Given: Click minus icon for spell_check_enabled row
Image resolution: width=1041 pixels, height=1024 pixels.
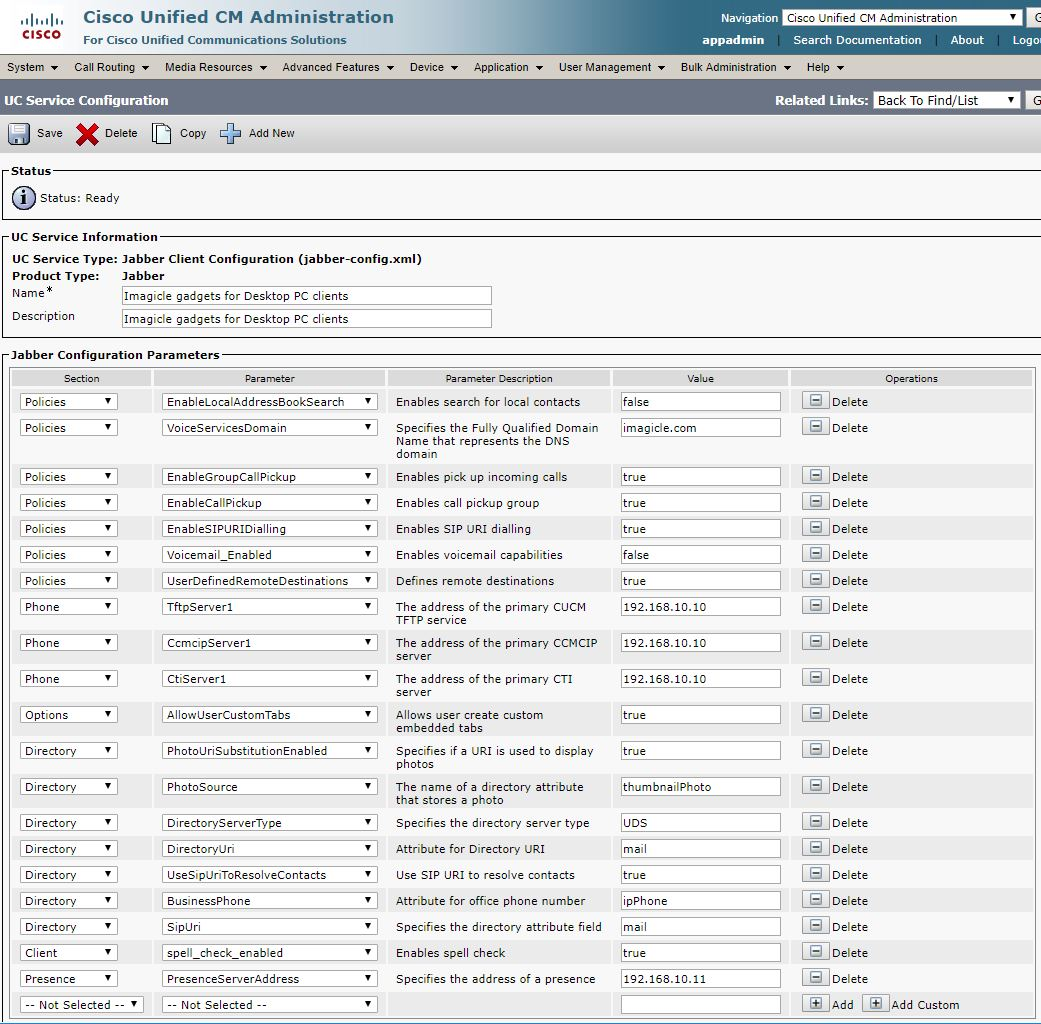Looking at the screenshot, I should click(816, 952).
